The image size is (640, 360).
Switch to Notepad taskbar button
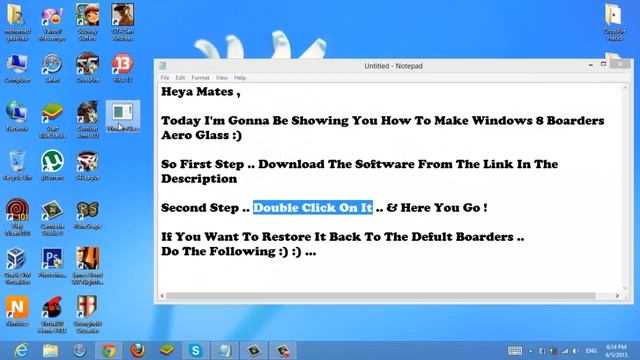224,351
